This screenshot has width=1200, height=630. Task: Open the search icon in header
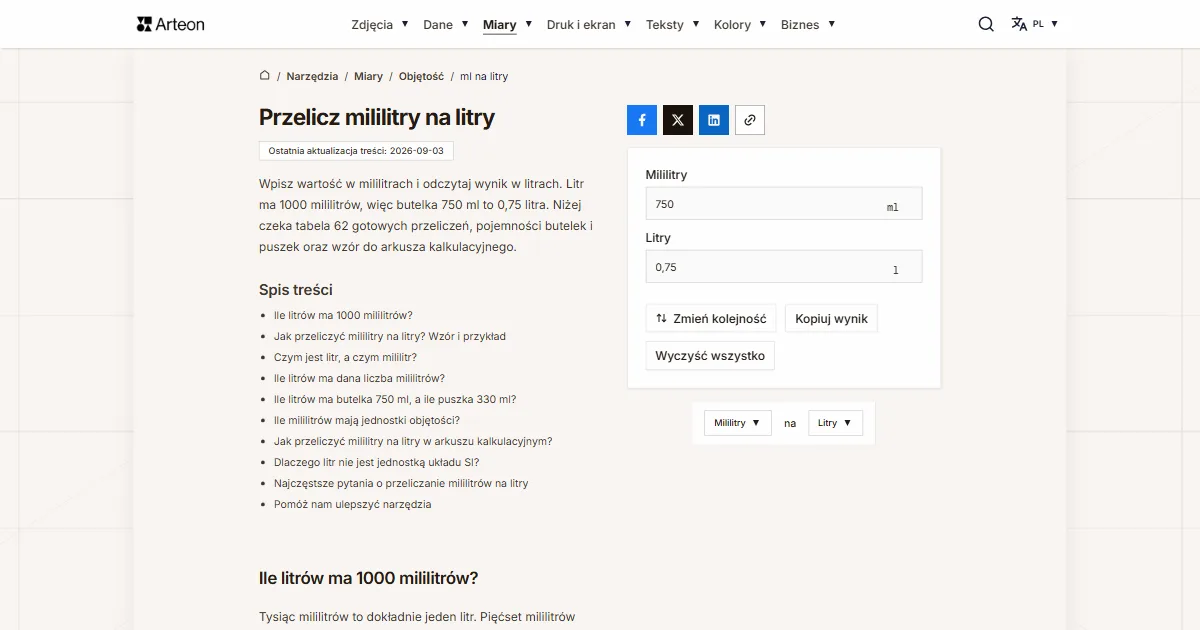pos(986,24)
